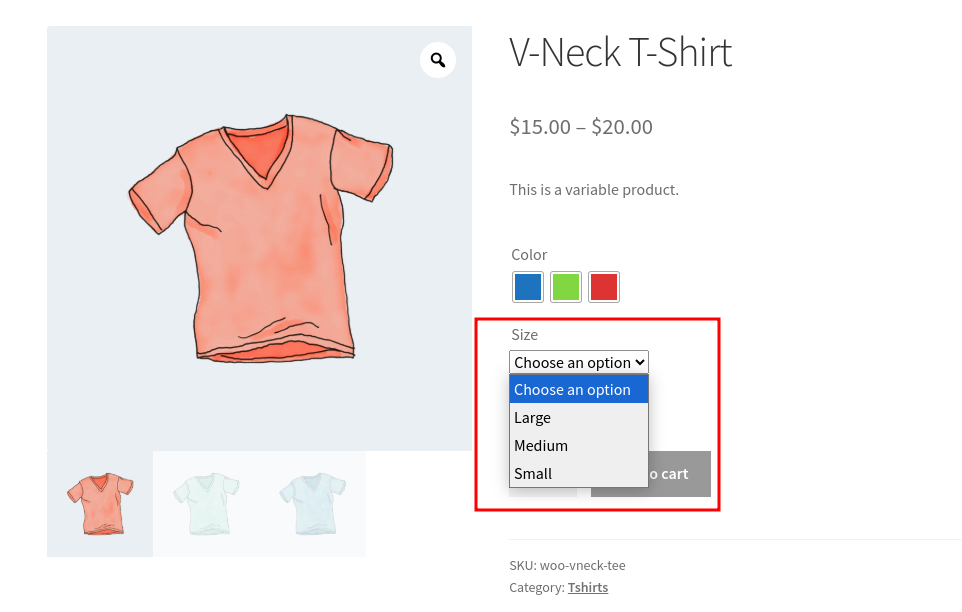The image size is (962, 612).
Task: Click the Add to cart button
Action: [679, 474]
